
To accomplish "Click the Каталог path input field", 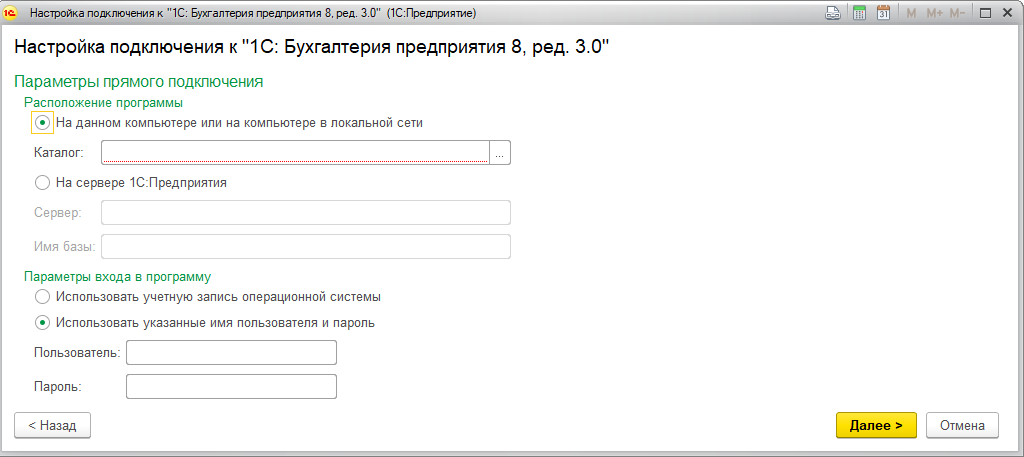I will click(294, 152).
